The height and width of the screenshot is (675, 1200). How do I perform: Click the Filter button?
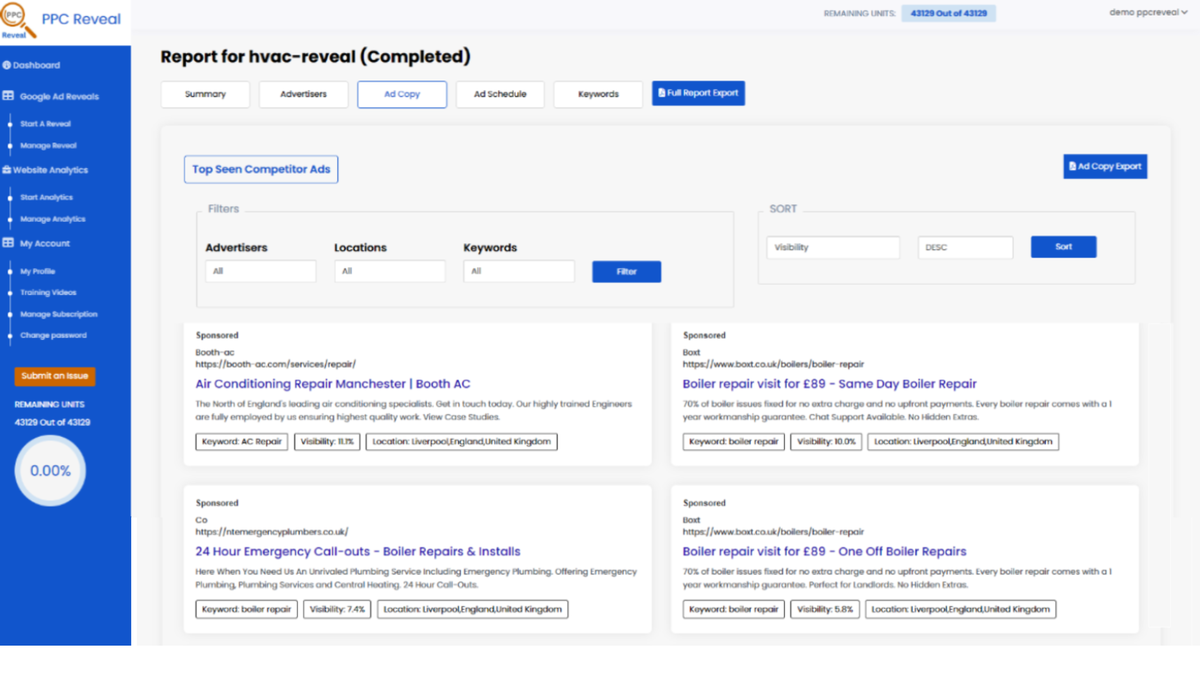[626, 271]
